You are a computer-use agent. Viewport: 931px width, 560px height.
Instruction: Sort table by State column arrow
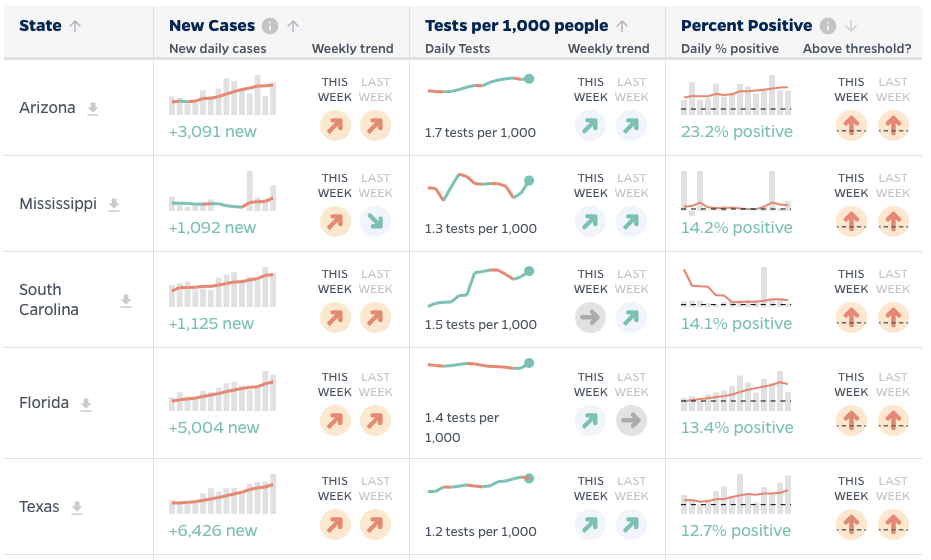(75, 27)
